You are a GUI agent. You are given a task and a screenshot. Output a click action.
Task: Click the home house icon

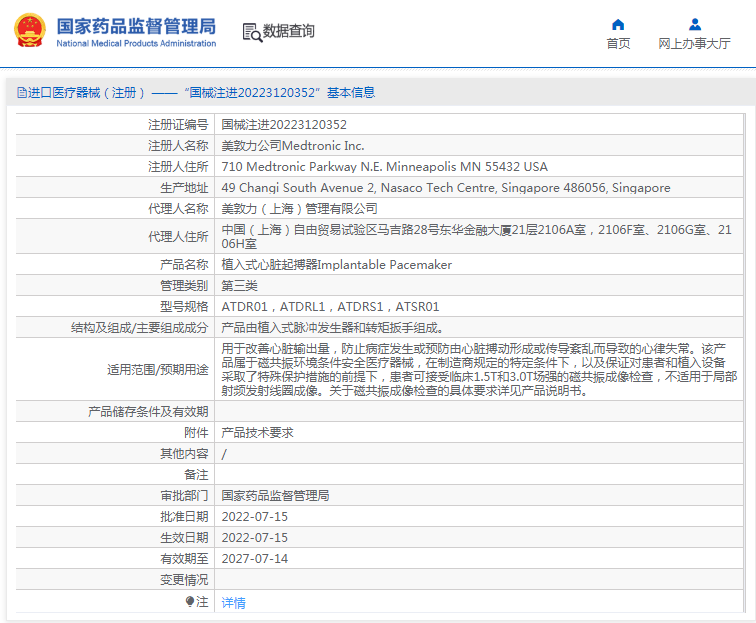(x=618, y=24)
